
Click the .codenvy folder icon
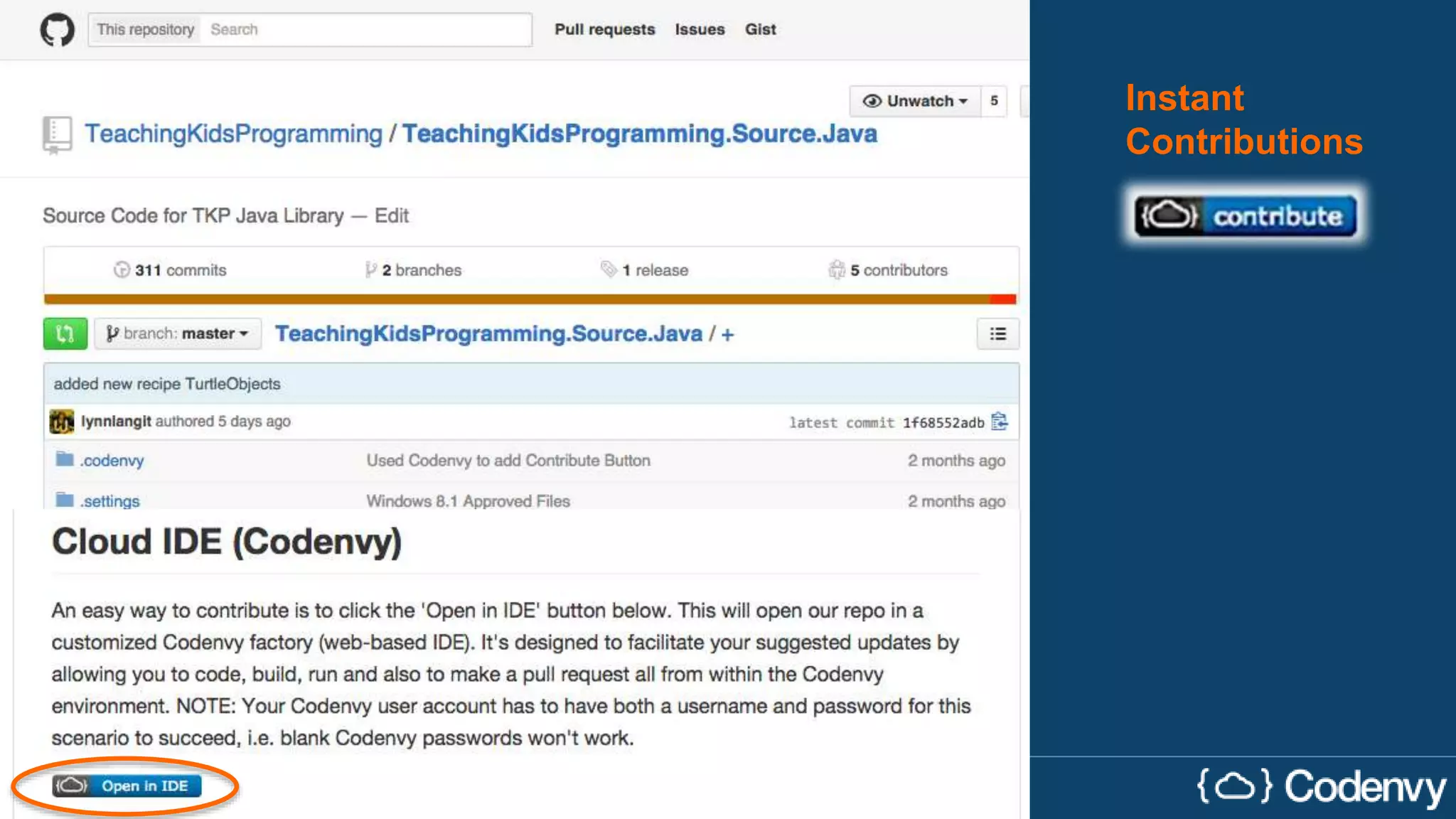tap(65, 459)
